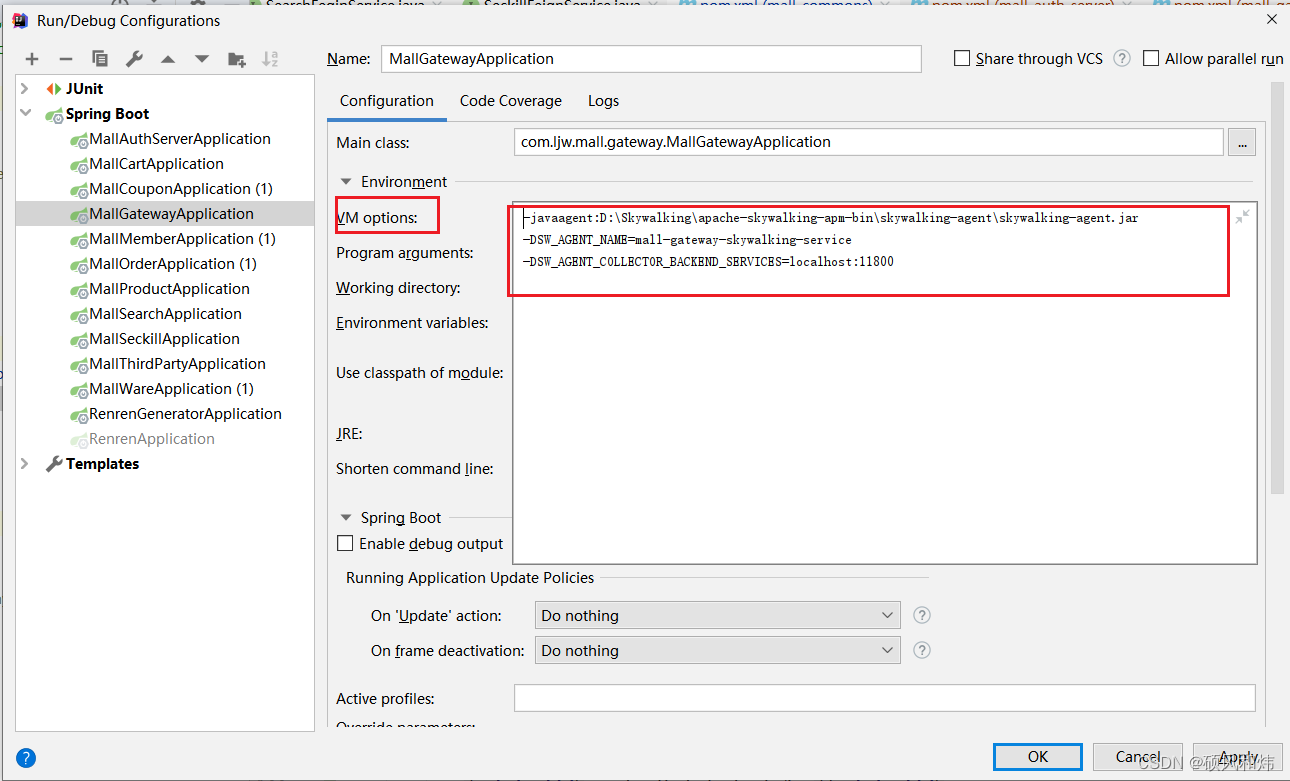Select MallMemberApplication (1) configuration
Image resolution: width=1290 pixels, height=781 pixels.
pyautogui.click(x=182, y=239)
